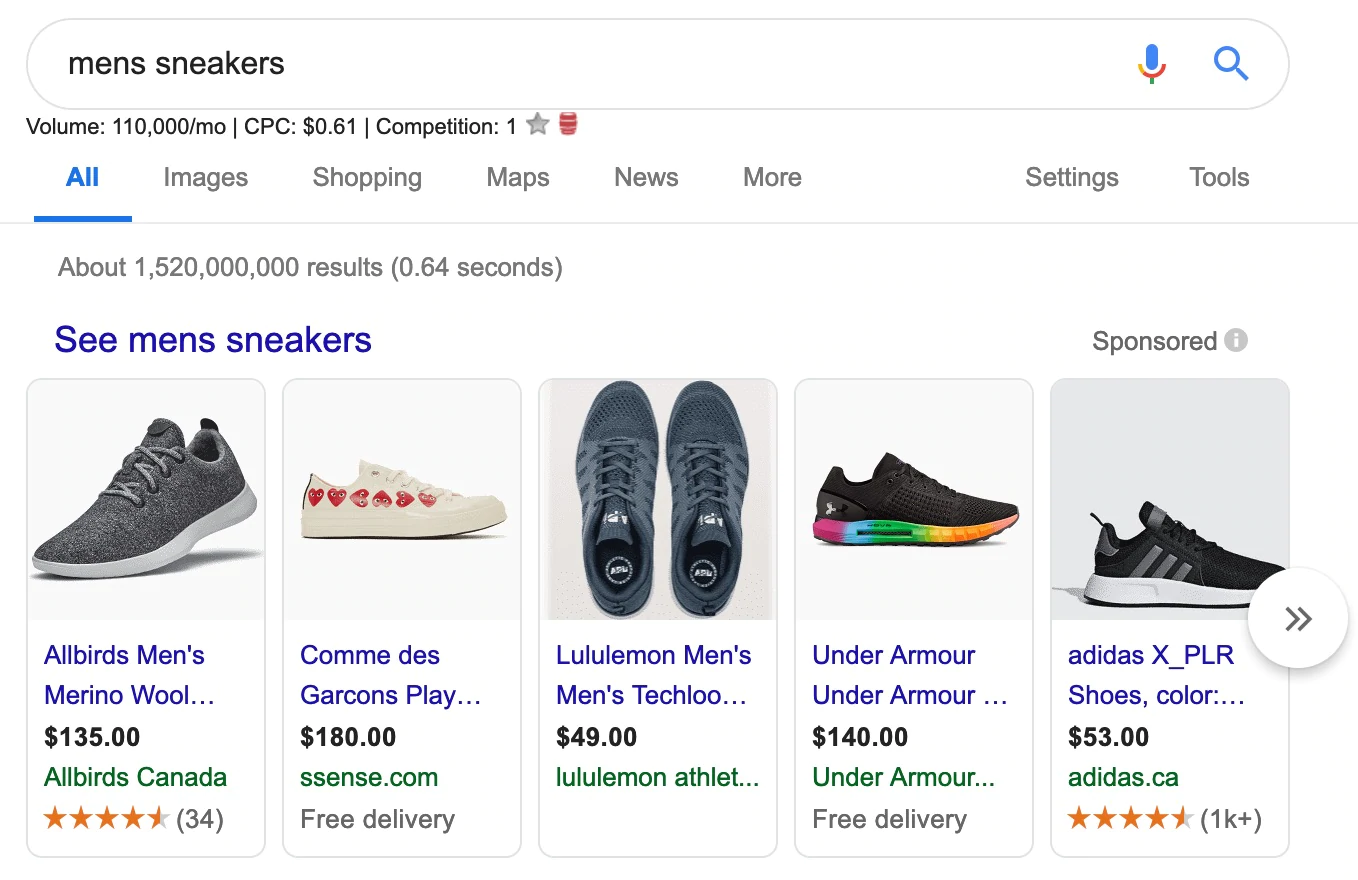
Task: Click the See mens sneakers link
Action: [213, 340]
